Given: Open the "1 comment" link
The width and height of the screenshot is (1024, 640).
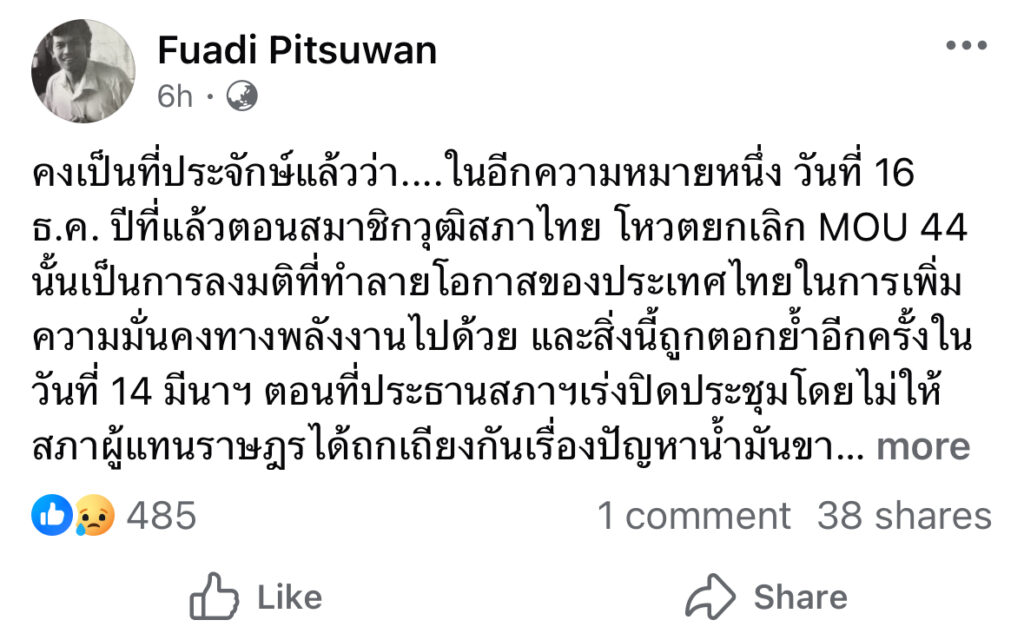Looking at the screenshot, I should (694, 516).
